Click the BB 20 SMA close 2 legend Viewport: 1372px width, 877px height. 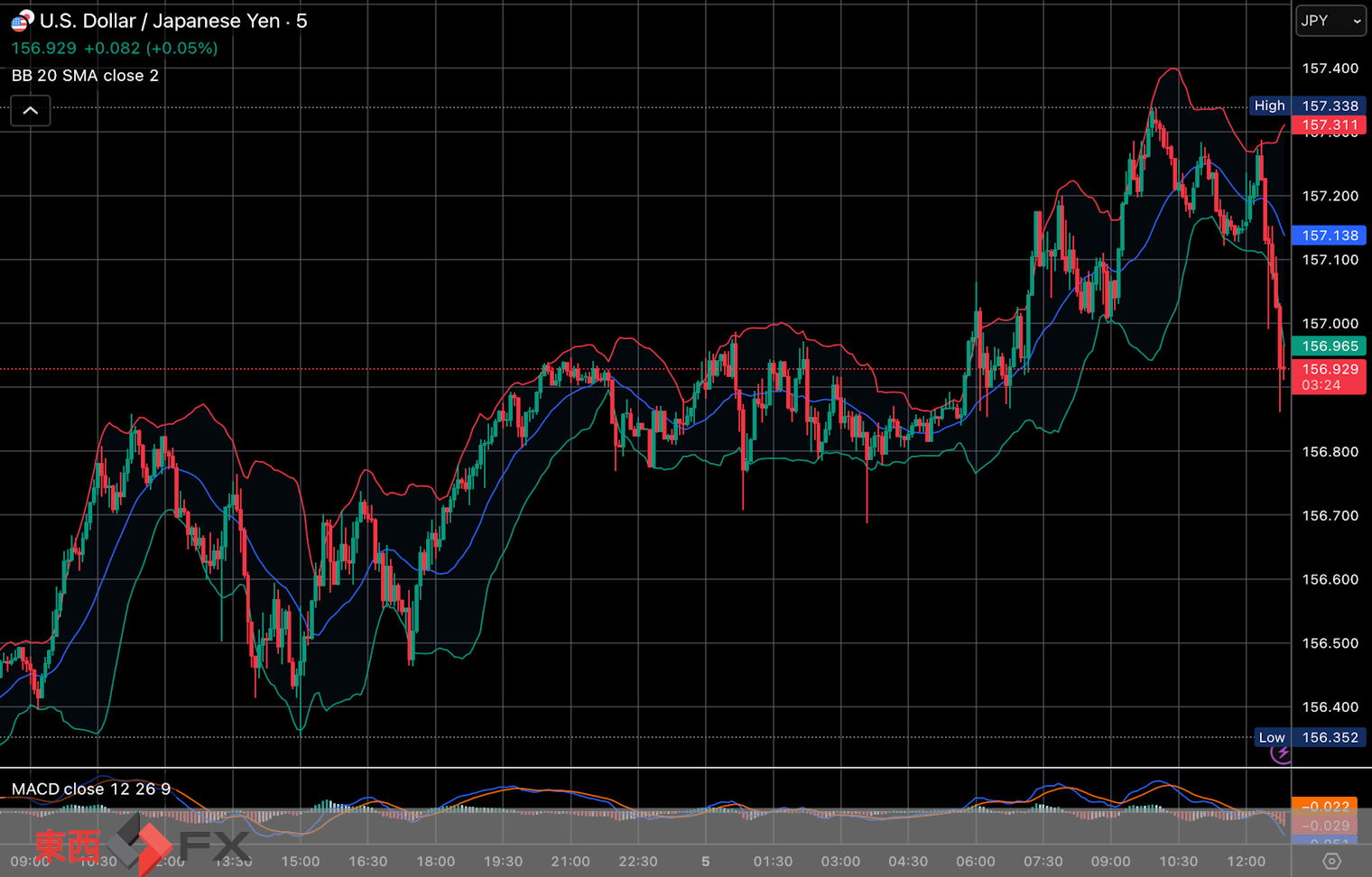coord(85,76)
